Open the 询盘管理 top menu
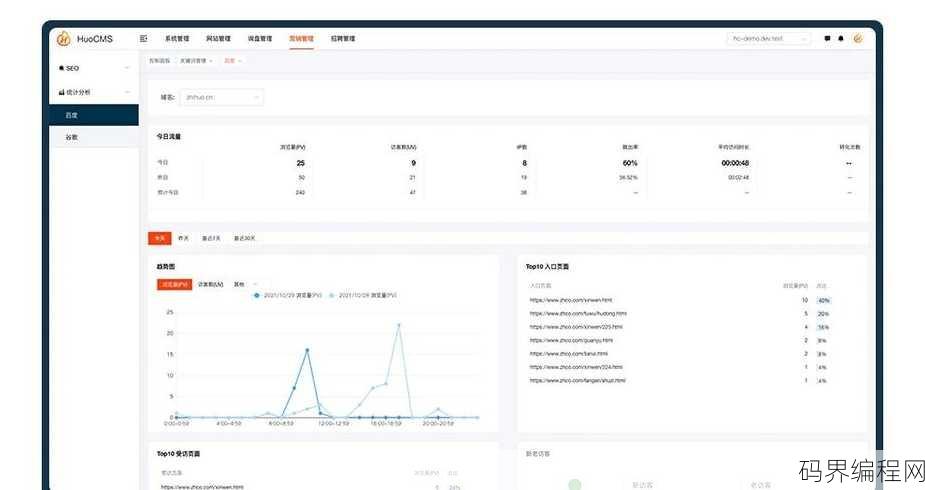This screenshot has width=925, height=490. (260, 38)
